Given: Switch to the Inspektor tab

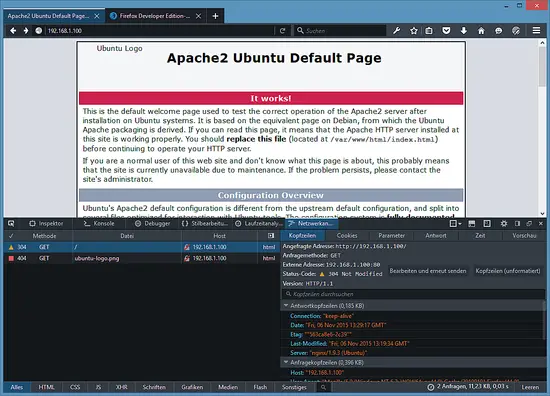Looking at the screenshot, I should tap(46, 223).
